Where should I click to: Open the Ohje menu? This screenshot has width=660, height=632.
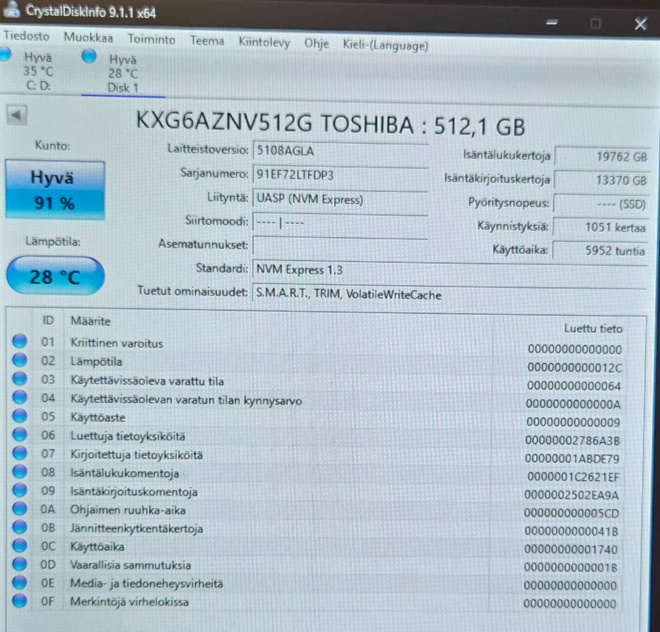click(317, 44)
